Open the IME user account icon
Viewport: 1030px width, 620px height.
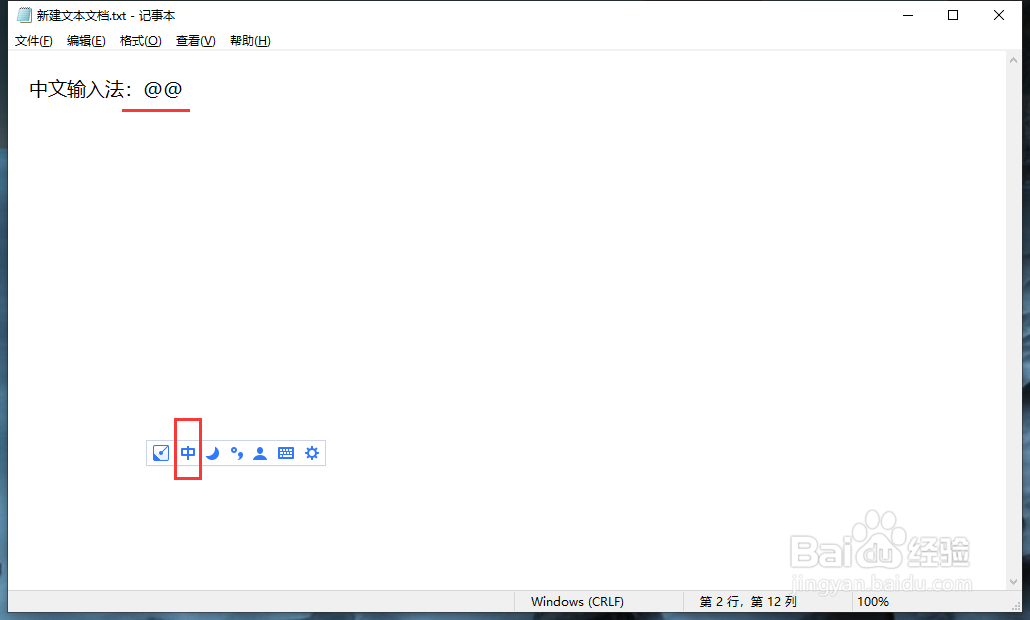pos(260,453)
